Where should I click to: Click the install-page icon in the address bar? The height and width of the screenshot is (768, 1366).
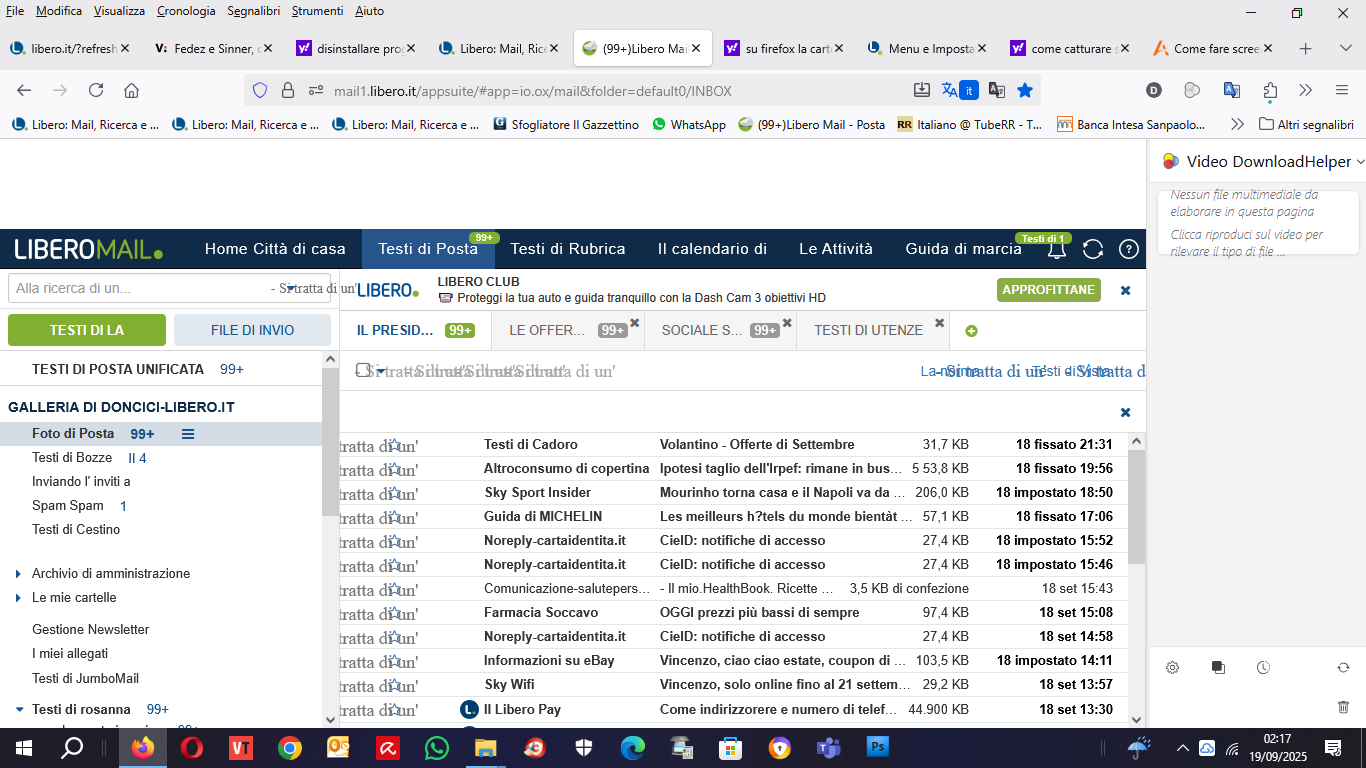(922, 90)
